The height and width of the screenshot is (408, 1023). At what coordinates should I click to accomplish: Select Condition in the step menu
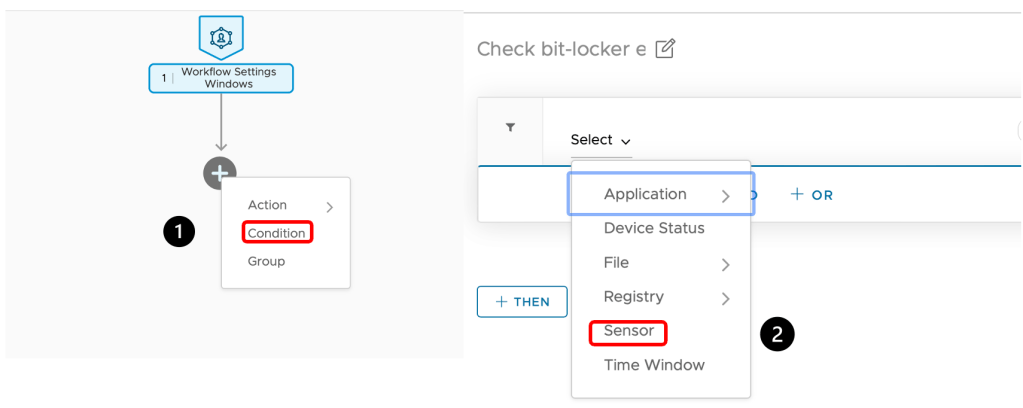coord(277,233)
